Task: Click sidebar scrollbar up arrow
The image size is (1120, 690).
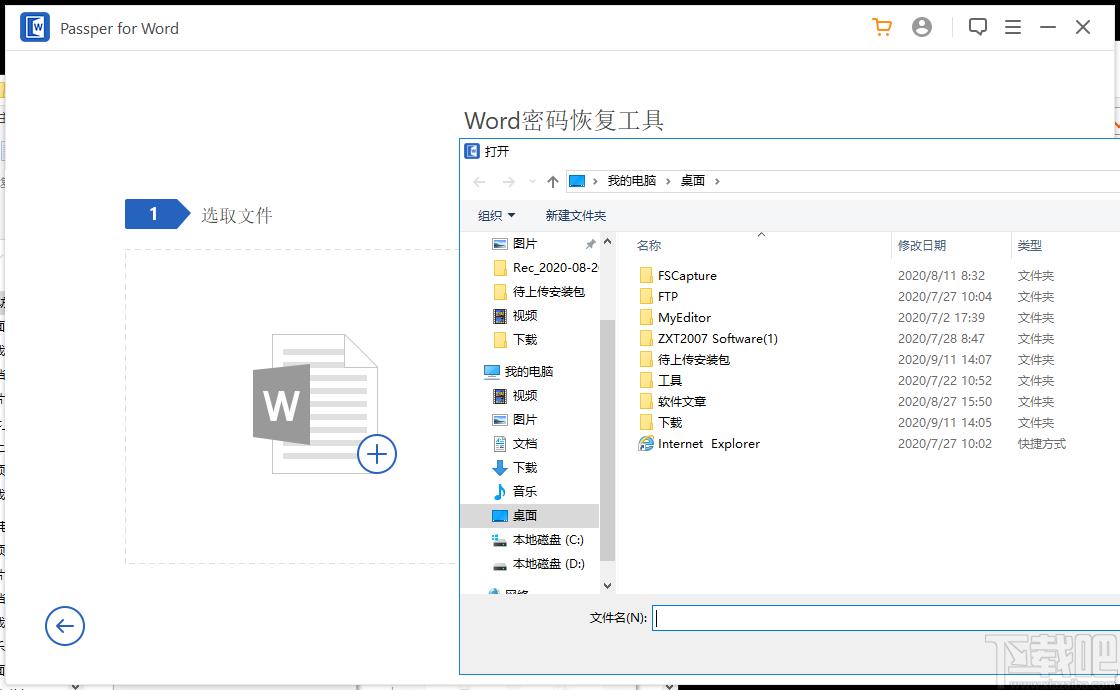Action: (x=607, y=242)
